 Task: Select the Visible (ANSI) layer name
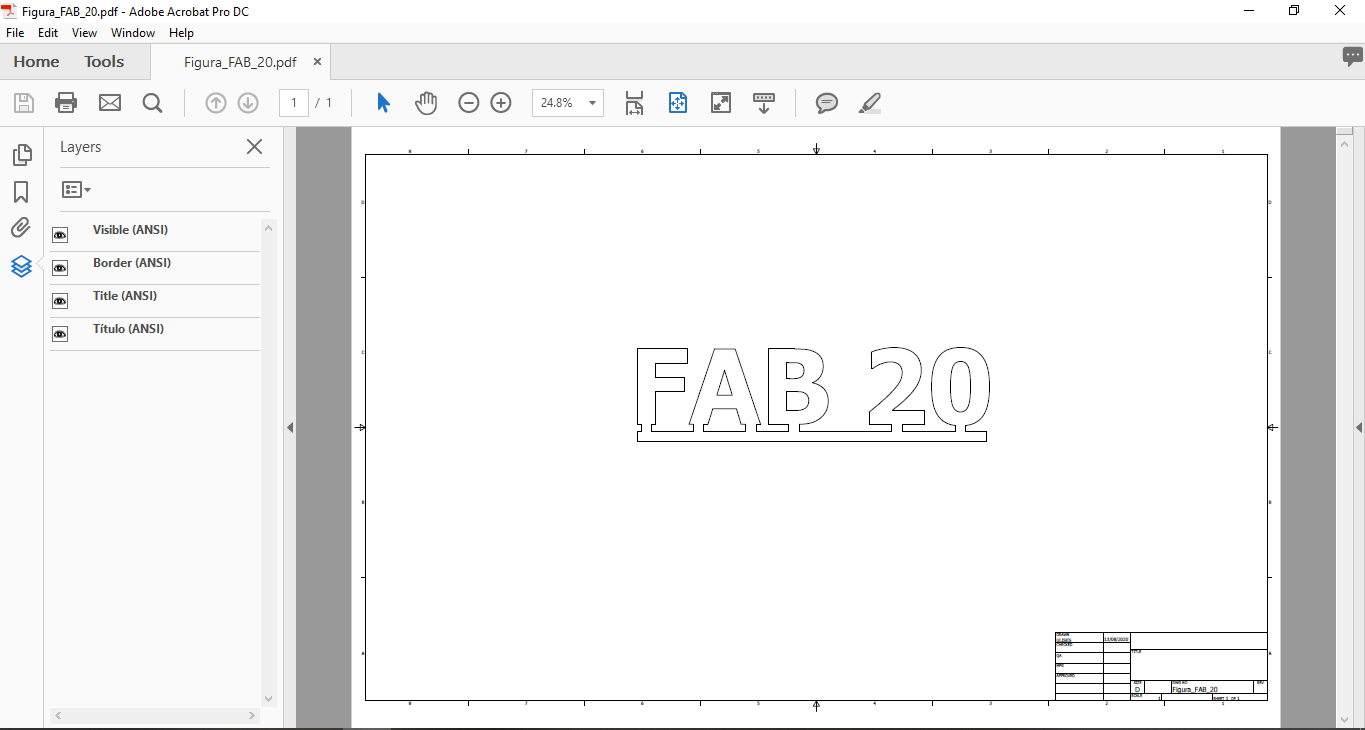pyautogui.click(x=130, y=230)
